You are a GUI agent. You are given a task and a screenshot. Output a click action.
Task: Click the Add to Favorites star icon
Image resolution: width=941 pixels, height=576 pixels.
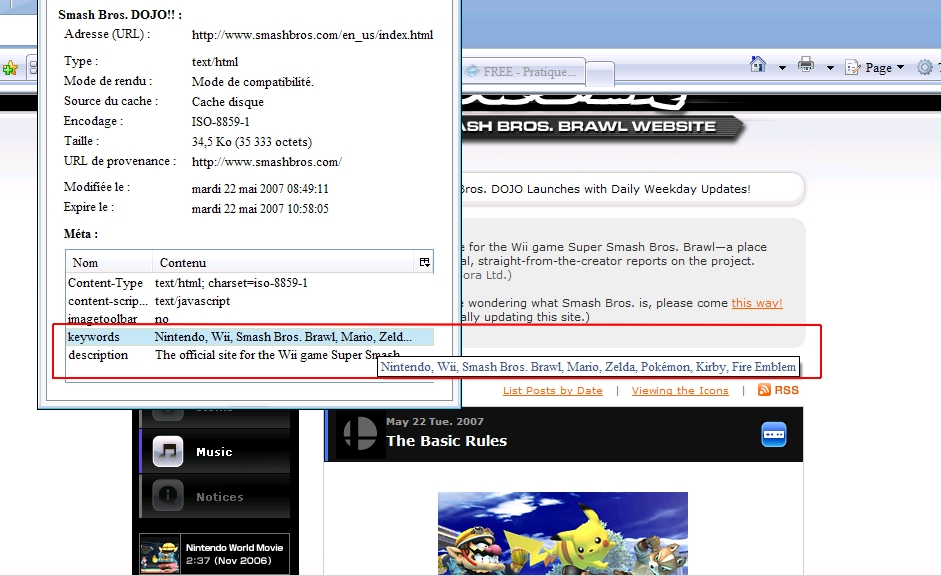pos(10,68)
